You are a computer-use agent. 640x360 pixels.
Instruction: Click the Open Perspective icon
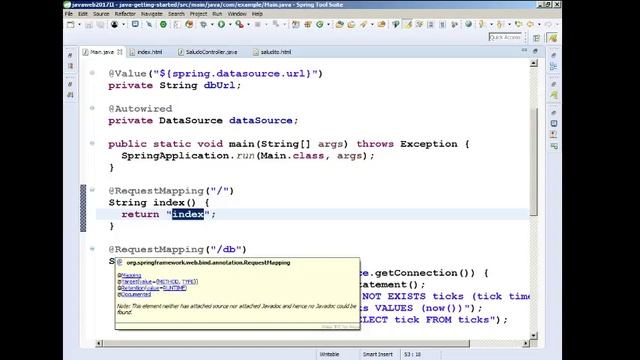tap(536, 38)
